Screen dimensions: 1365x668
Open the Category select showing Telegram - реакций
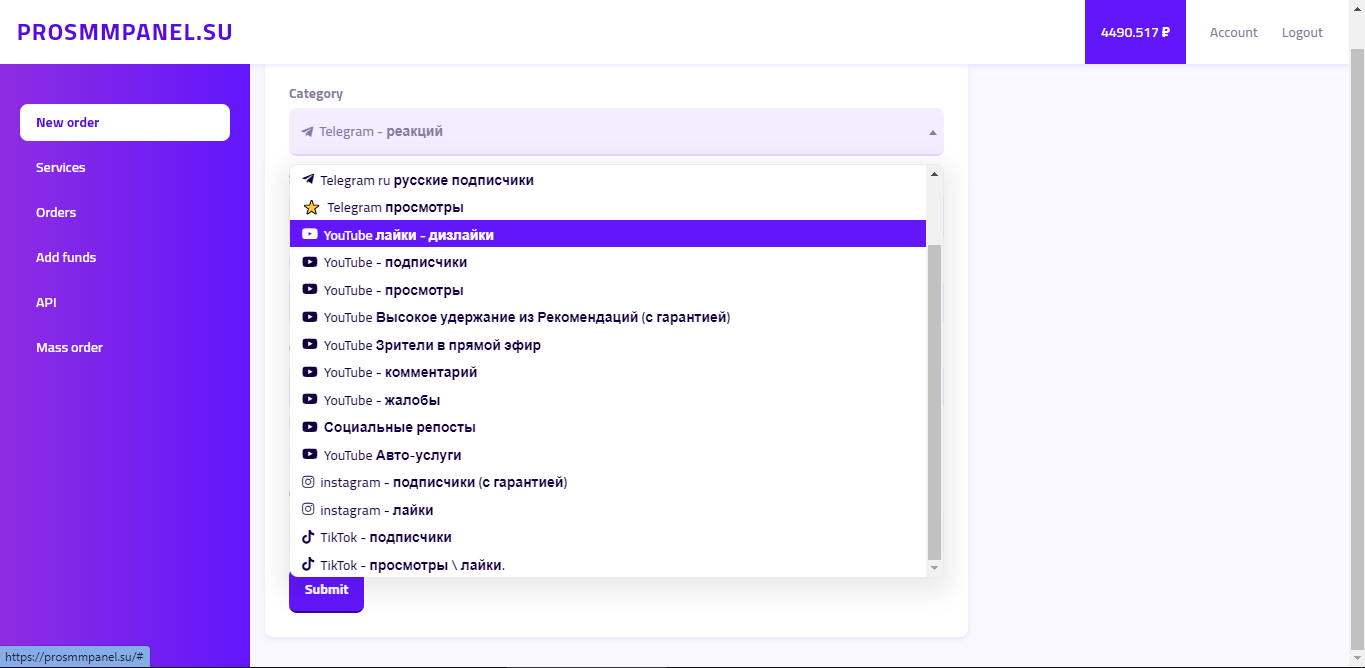coord(616,132)
